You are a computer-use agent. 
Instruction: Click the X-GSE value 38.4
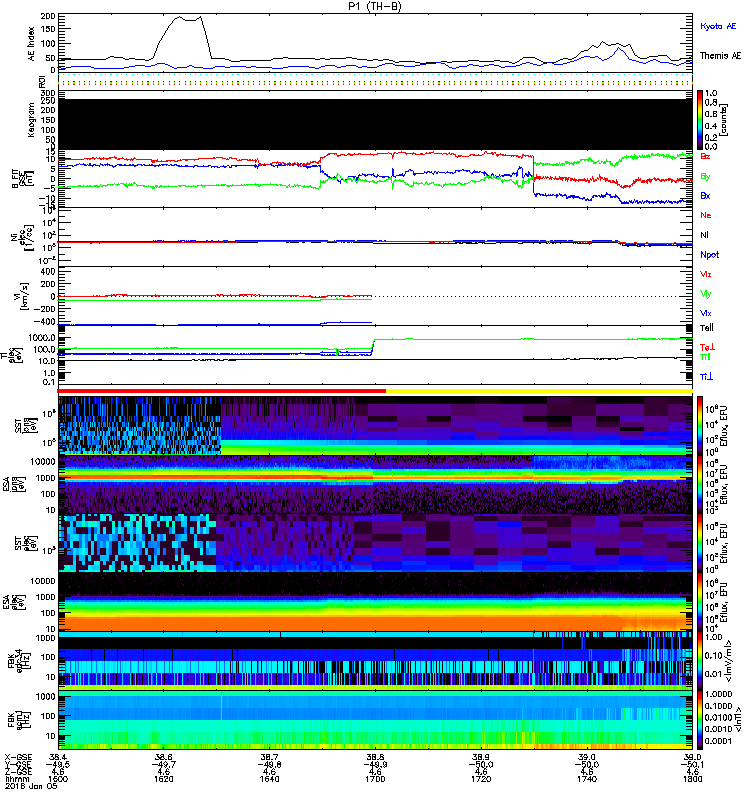point(58,757)
